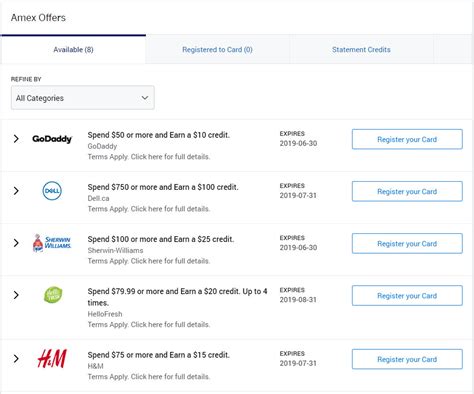This screenshot has height=394, width=474.
Task: Click 'Spend $50 or more and Earn a $10 credit.'
Action: coord(159,135)
